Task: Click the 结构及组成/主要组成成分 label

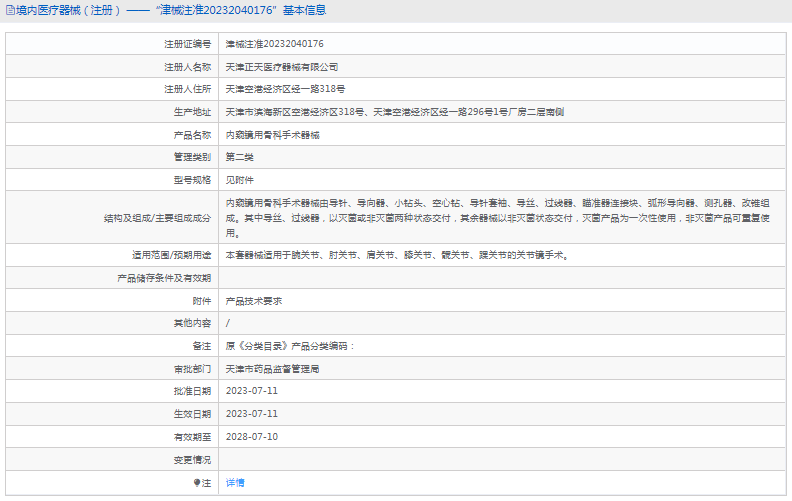Action: click(157, 218)
